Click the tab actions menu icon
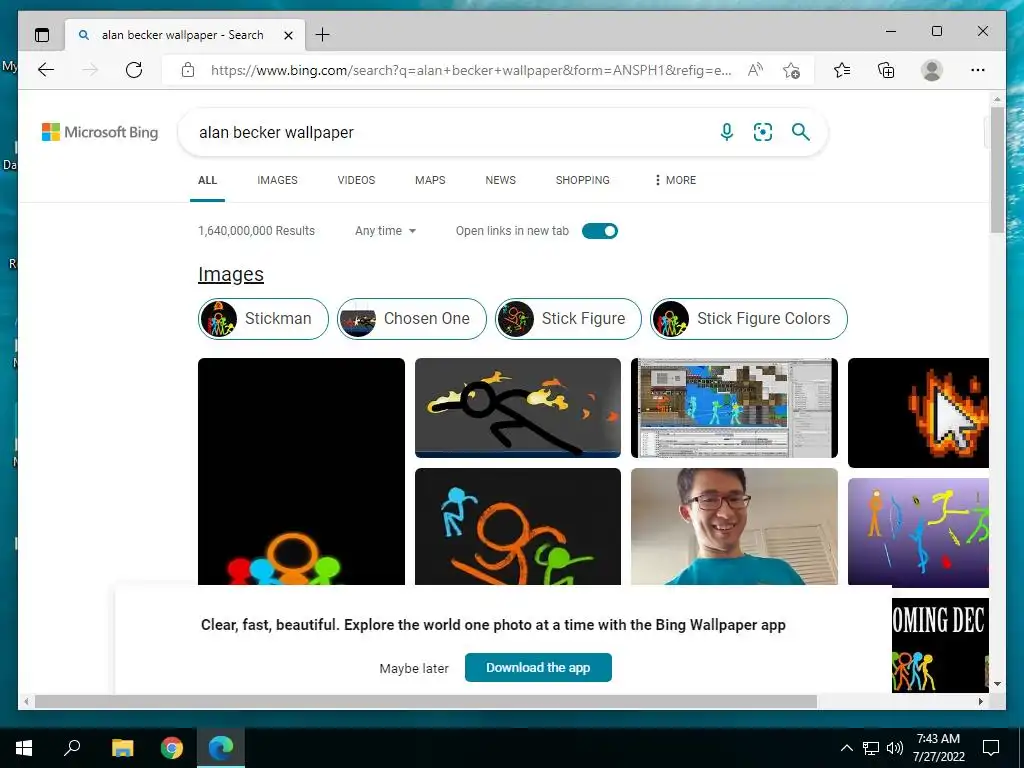 coord(42,35)
